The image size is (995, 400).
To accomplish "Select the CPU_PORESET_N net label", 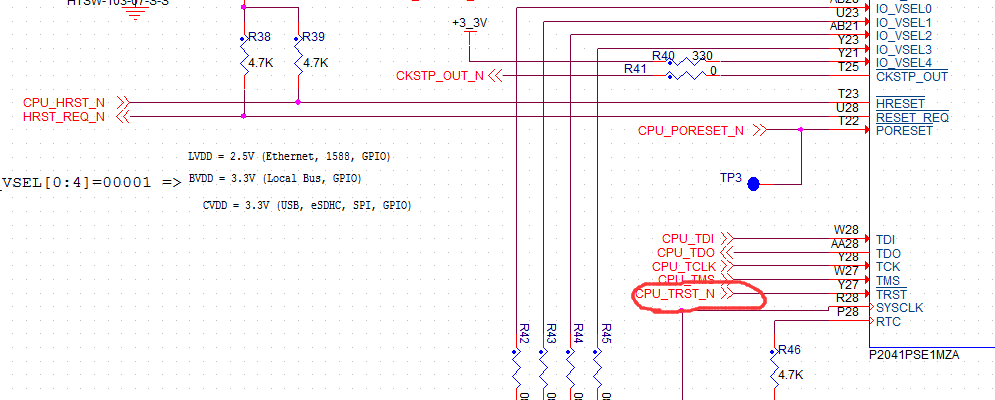I will coord(691,131).
